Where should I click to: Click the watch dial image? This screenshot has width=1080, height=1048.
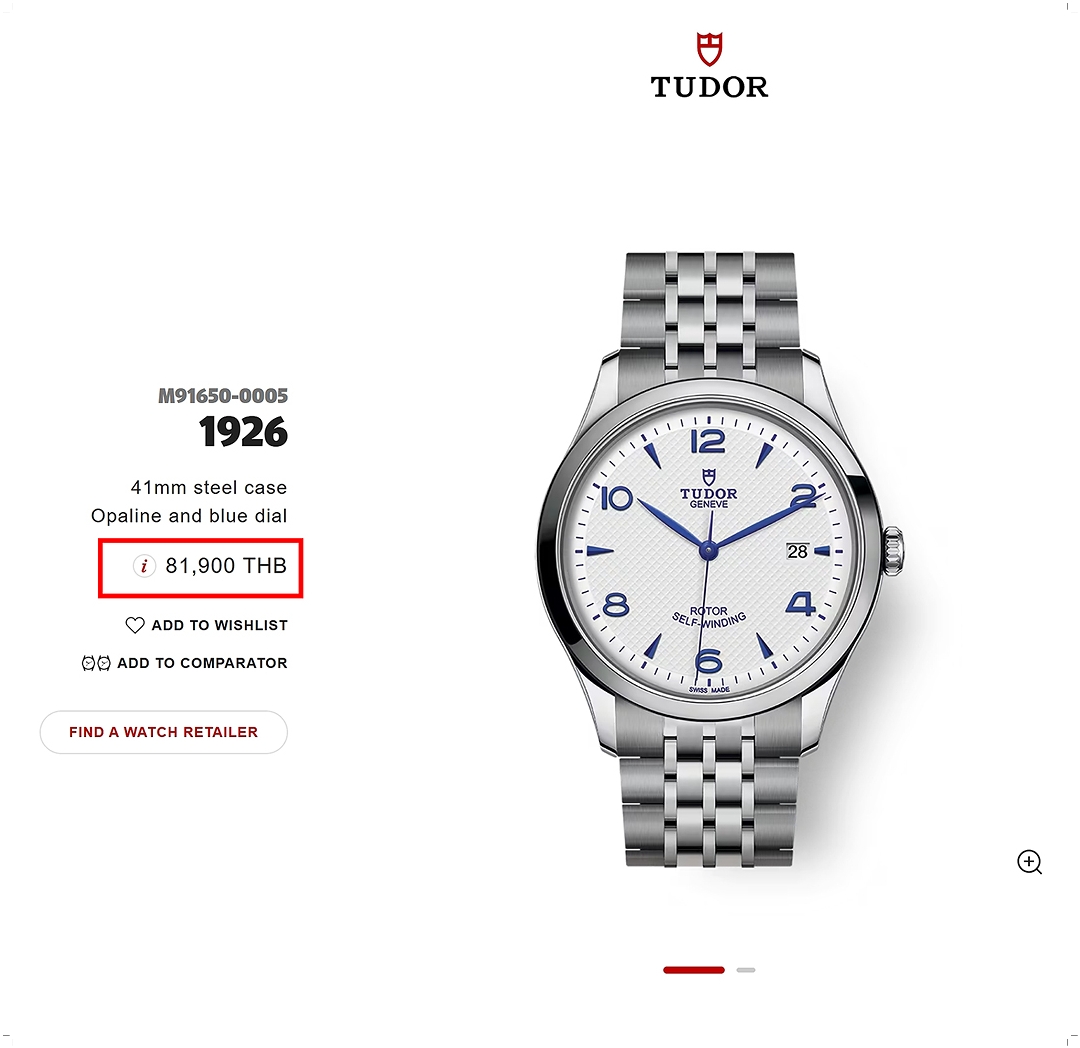point(709,551)
